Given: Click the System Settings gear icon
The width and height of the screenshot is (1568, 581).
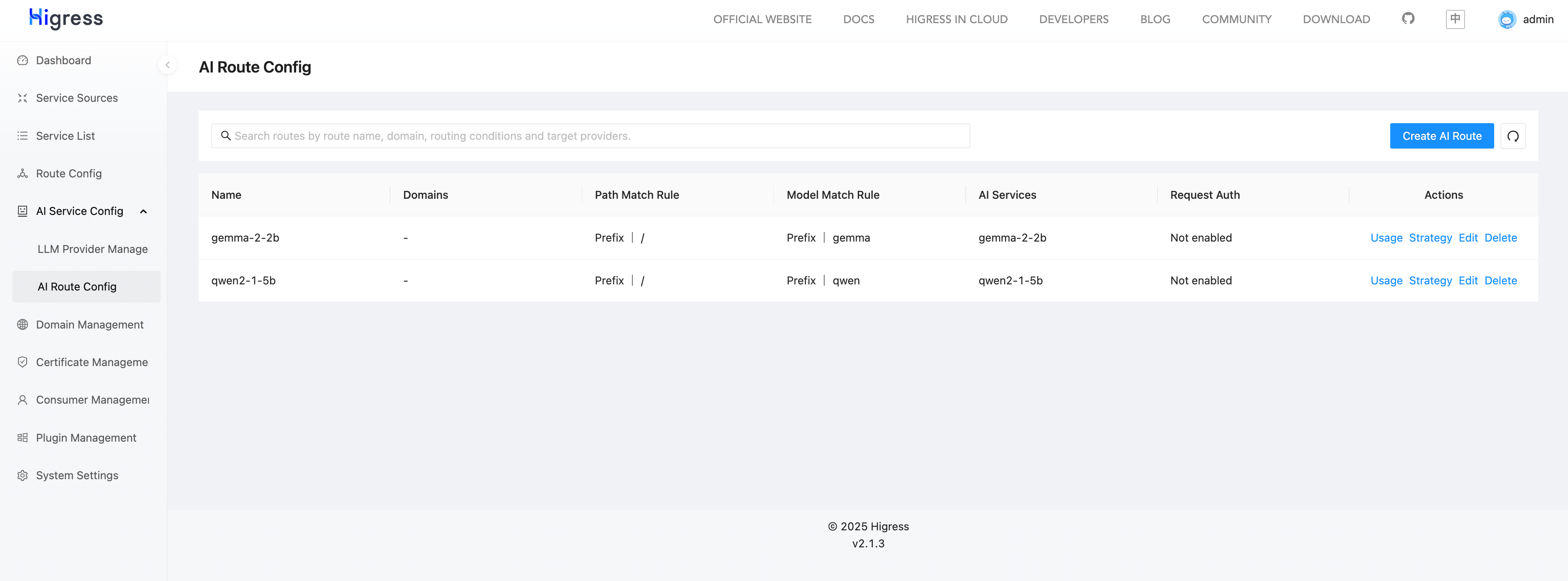Looking at the screenshot, I should 23,476.
